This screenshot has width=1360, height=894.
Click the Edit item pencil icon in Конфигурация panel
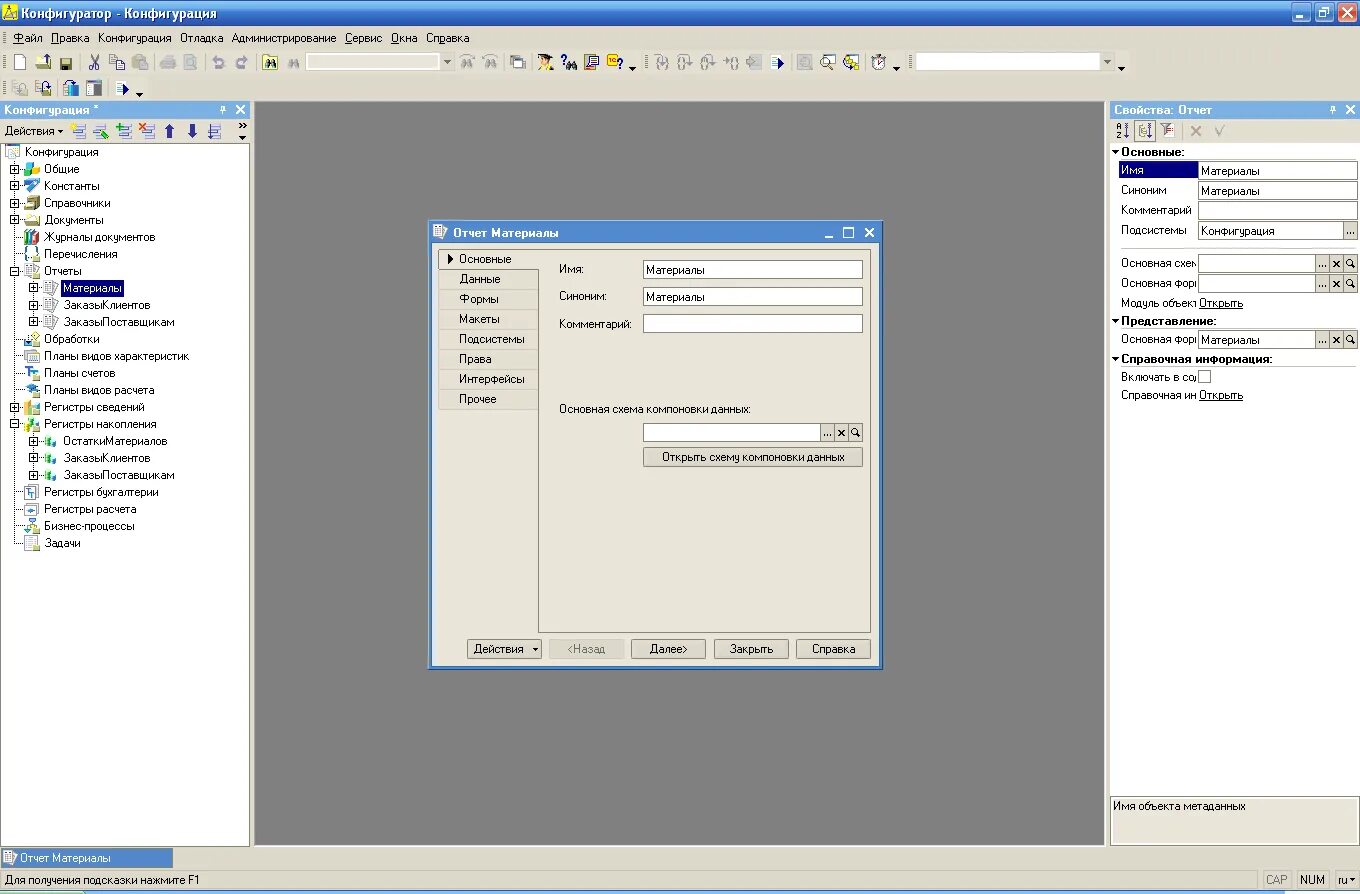pos(101,131)
